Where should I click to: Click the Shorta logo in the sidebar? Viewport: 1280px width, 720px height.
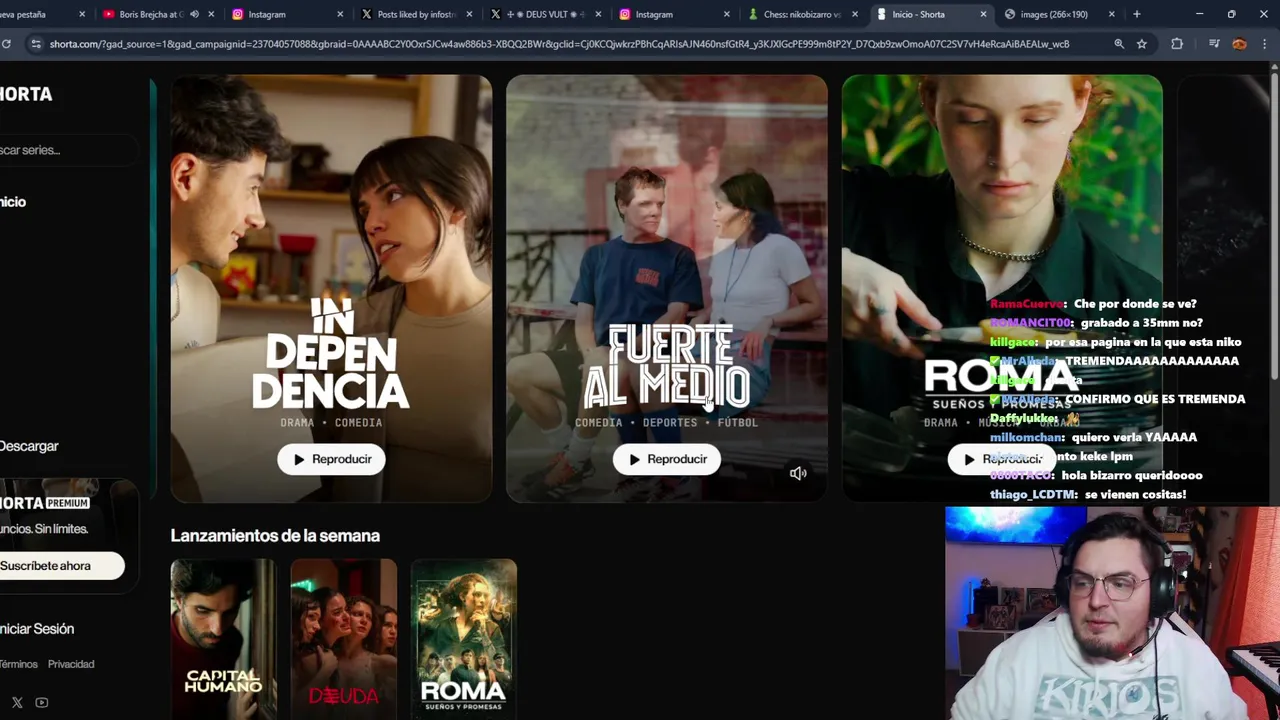[x=26, y=94]
